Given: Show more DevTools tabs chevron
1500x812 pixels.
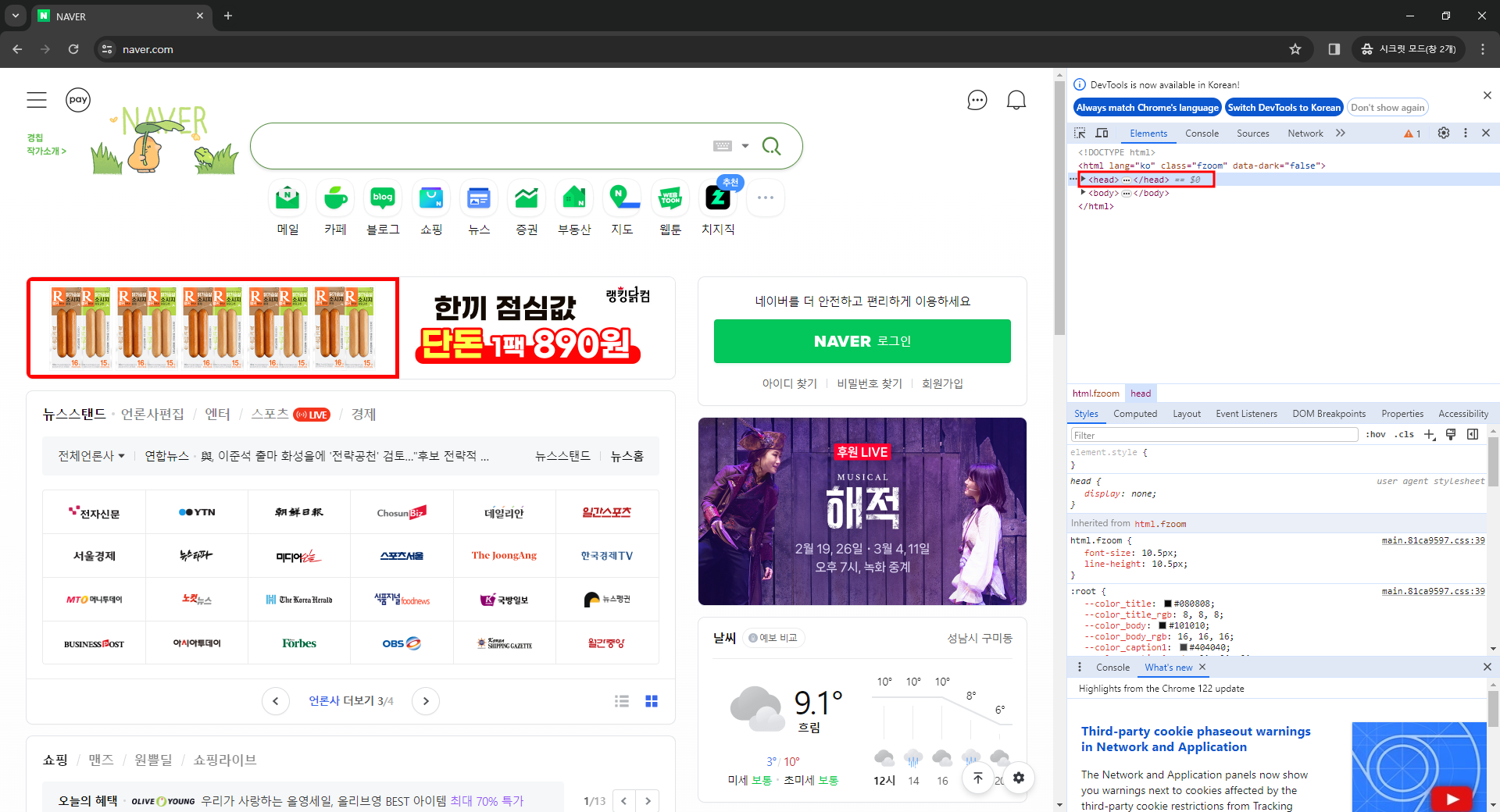Looking at the screenshot, I should (x=1341, y=134).
